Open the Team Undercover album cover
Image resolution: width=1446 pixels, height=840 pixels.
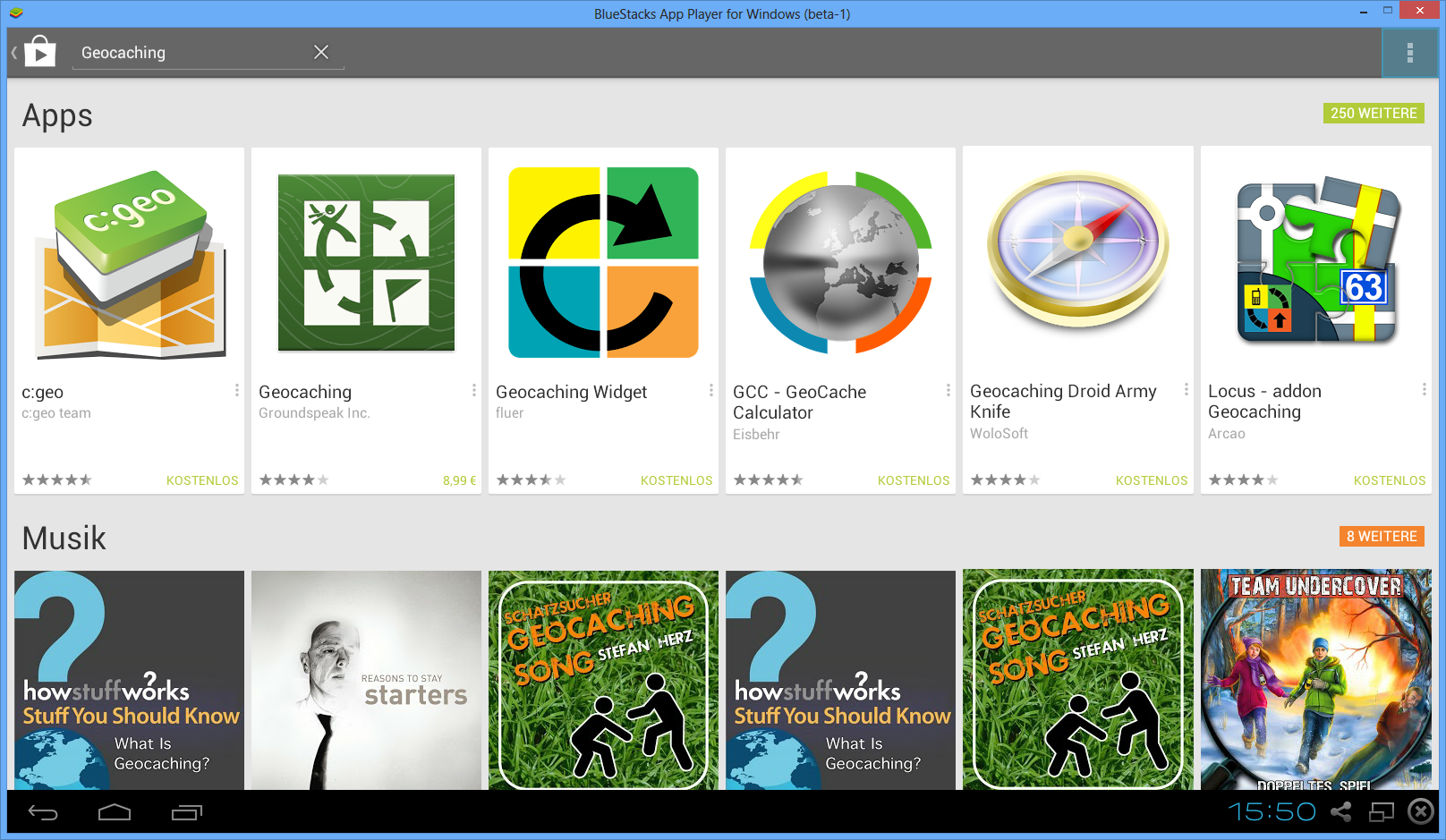[1315, 680]
